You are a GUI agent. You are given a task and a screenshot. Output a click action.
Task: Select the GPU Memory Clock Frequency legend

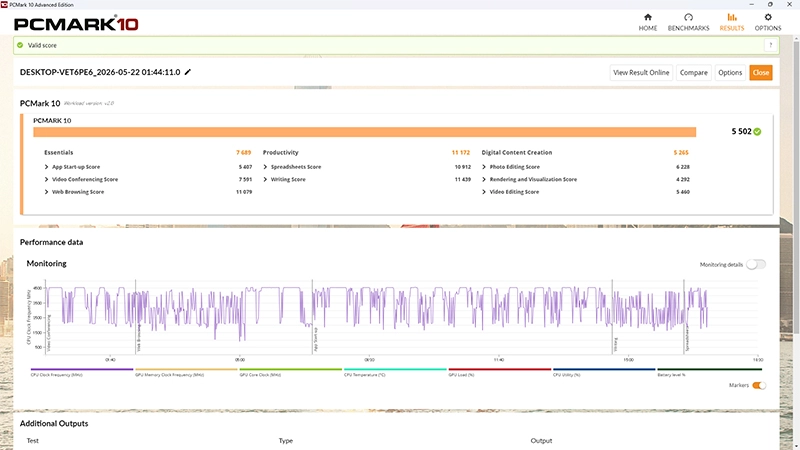click(186, 372)
